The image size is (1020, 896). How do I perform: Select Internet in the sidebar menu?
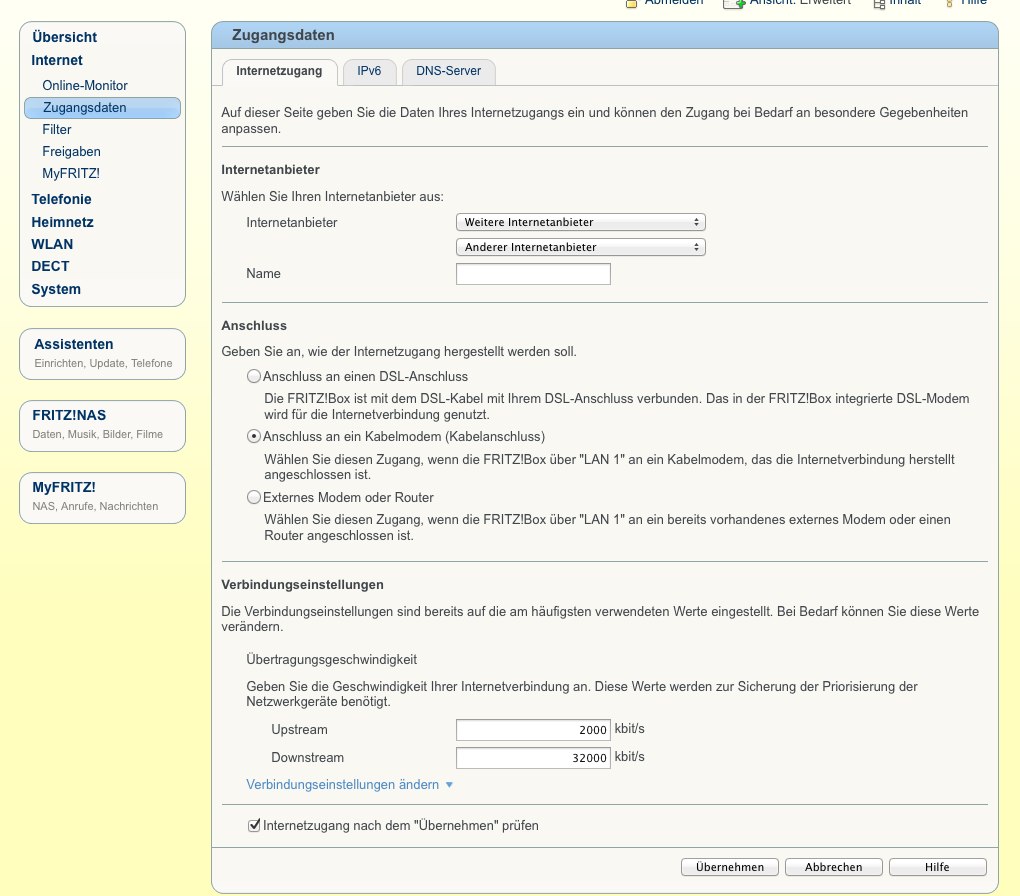coord(57,61)
